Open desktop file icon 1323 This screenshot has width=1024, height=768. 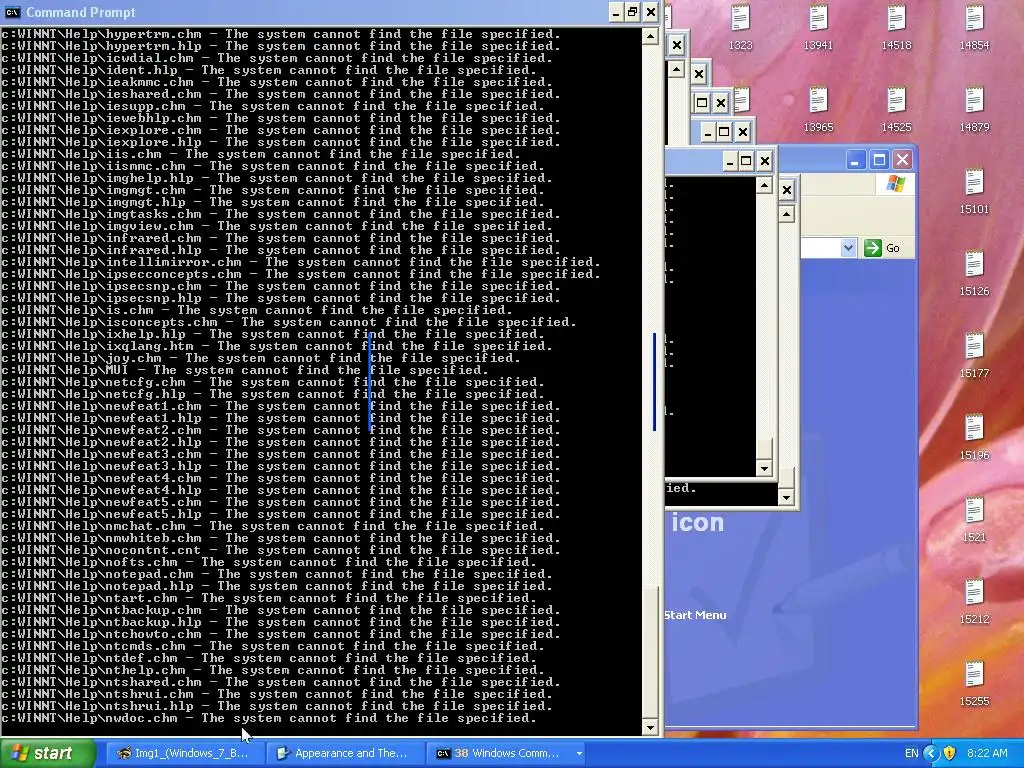point(741,27)
